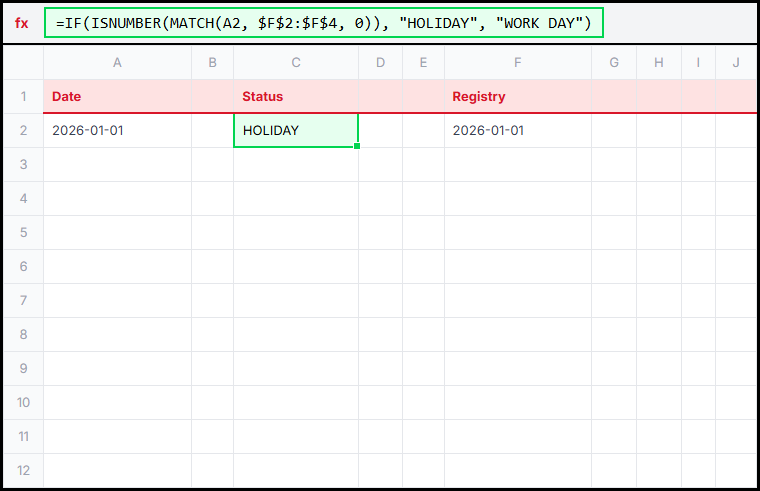This screenshot has height=491, width=760.
Task: Select column J header
Action: coord(735,63)
